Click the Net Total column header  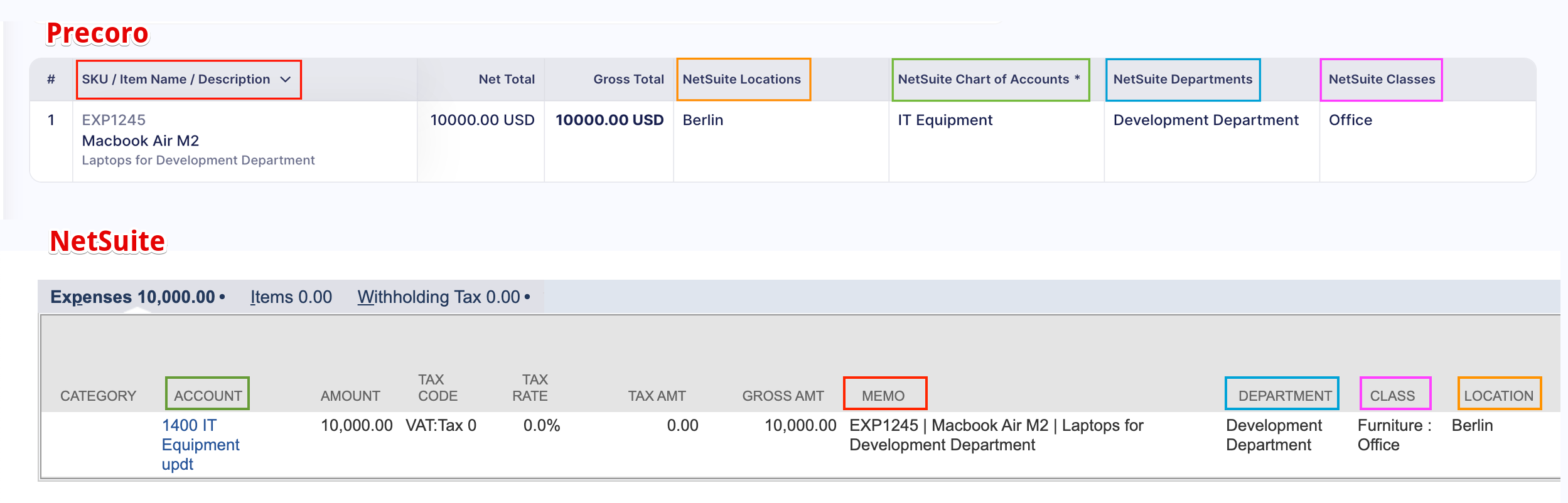(506, 80)
